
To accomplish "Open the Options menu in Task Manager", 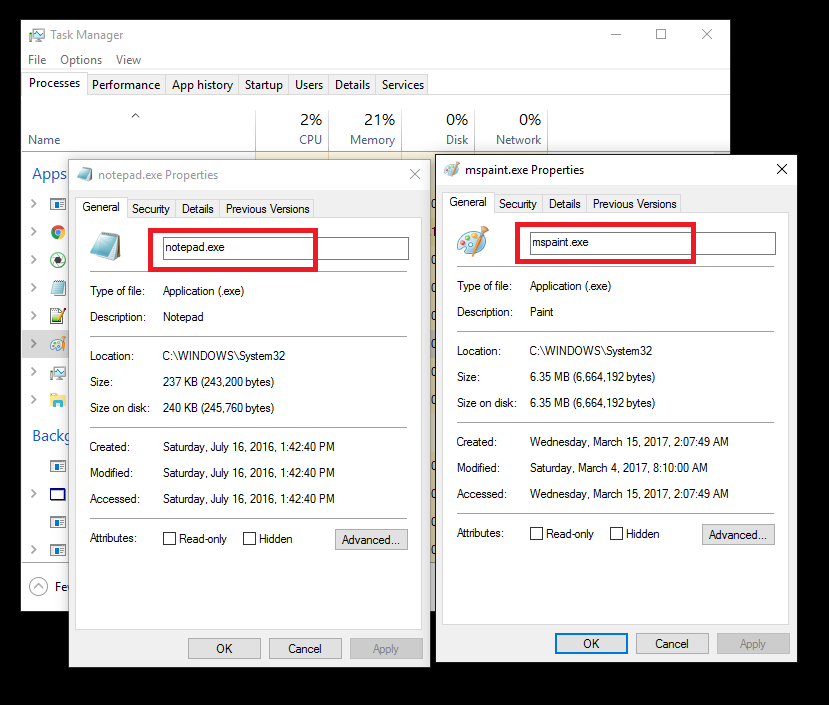I will click(81, 60).
